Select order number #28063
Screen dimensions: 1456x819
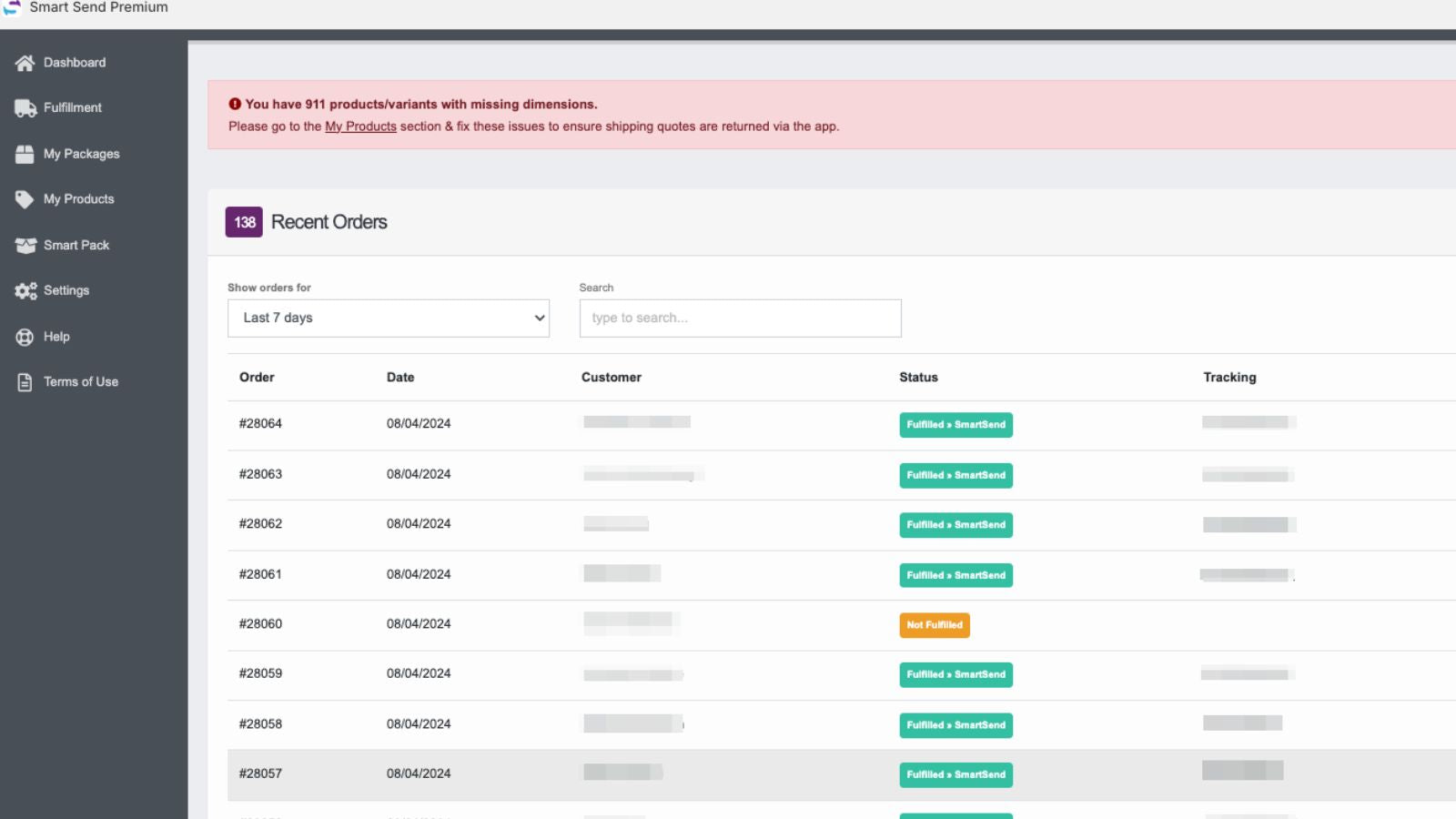pos(260,474)
